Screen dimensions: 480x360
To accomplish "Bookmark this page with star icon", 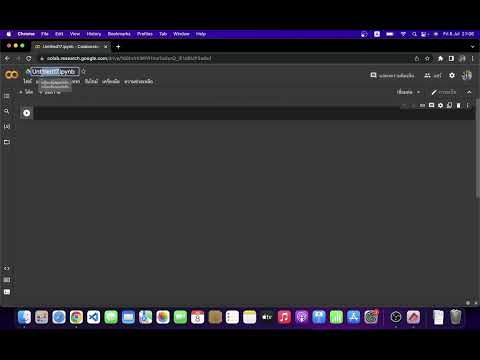I will 427,59.
